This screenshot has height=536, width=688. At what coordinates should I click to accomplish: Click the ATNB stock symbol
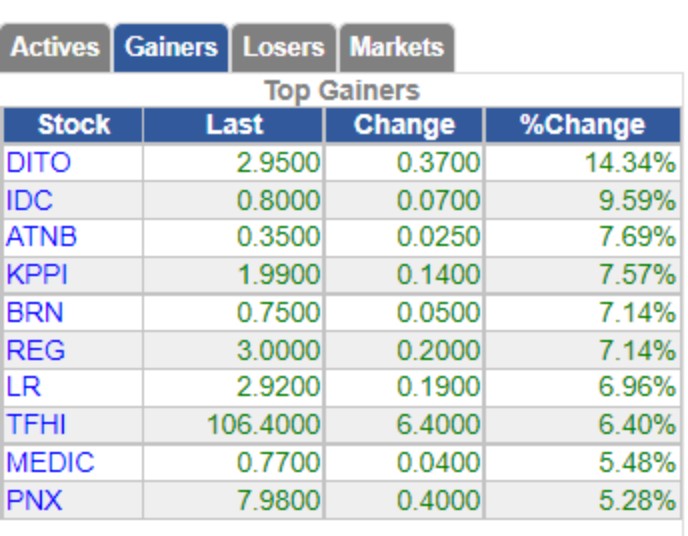(x=42, y=237)
